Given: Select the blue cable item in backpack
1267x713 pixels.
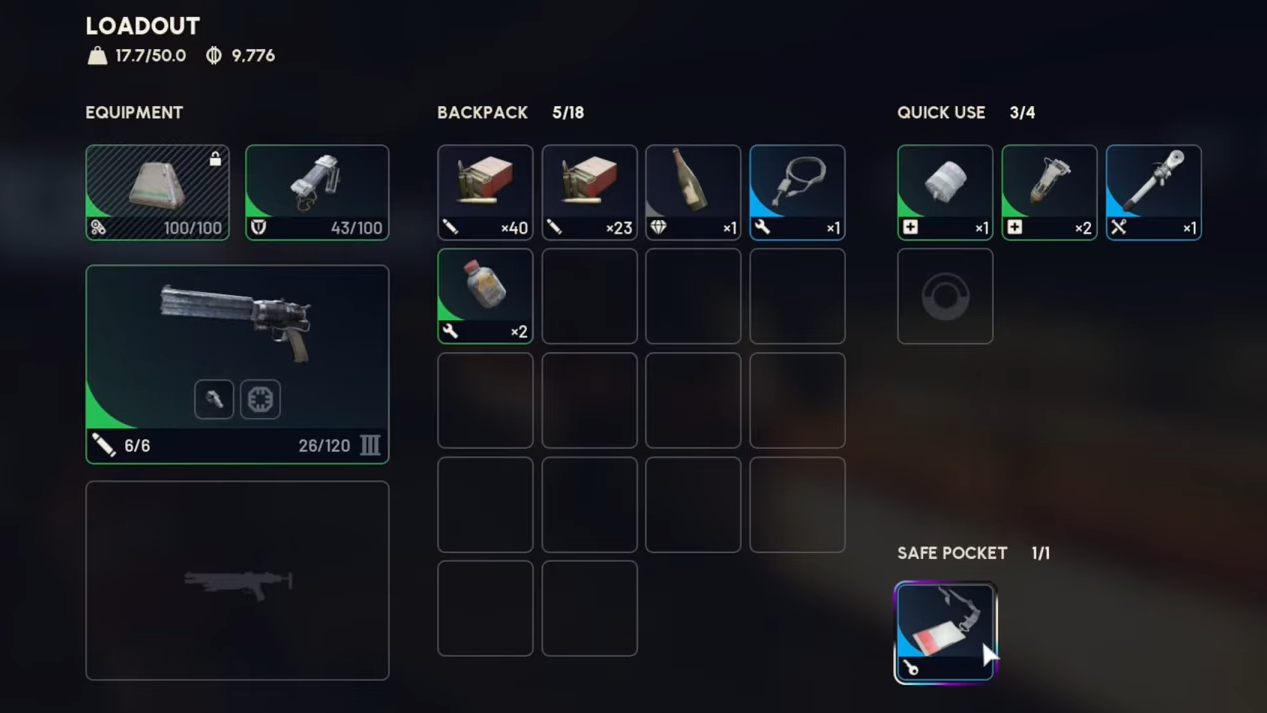Looking at the screenshot, I should [797, 192].
